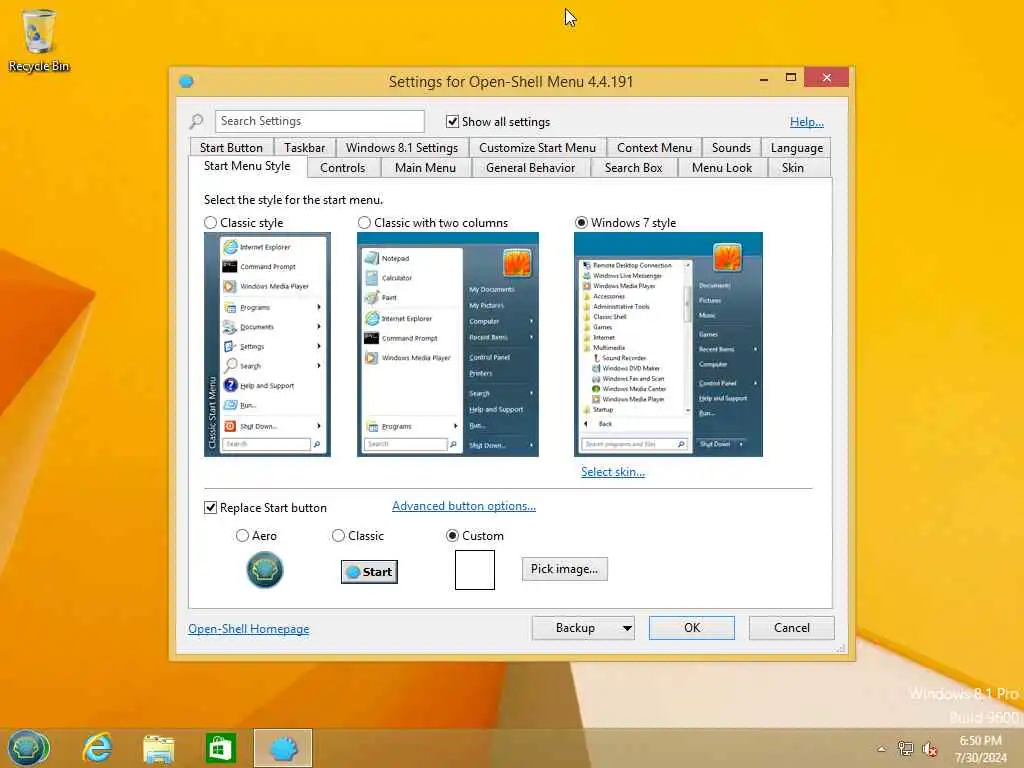The height and width of the screenshot is (768, 1024).
Task: Click the Backup button
Action: (575, 628)
